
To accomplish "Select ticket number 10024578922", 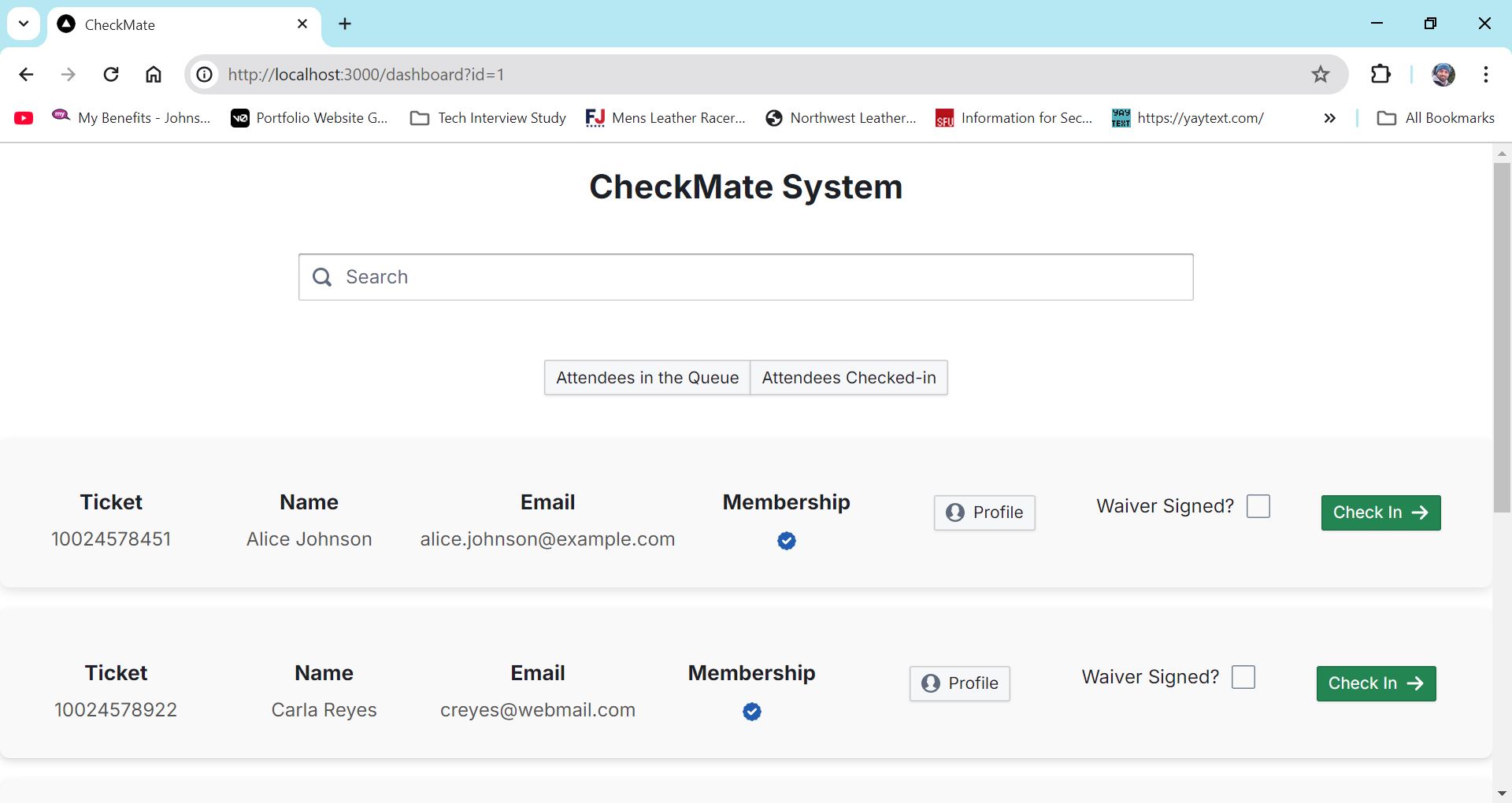I will 116,710.
